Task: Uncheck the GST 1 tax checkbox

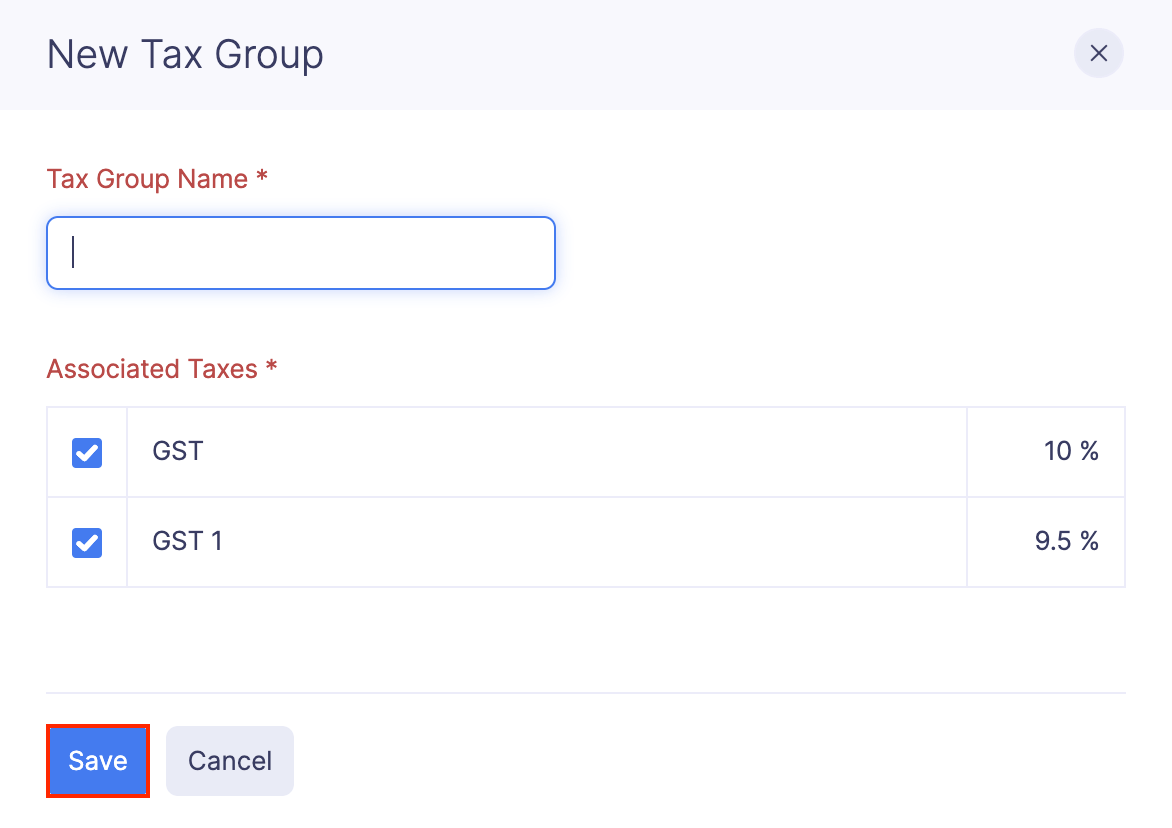Action: (x=86, y=542)
